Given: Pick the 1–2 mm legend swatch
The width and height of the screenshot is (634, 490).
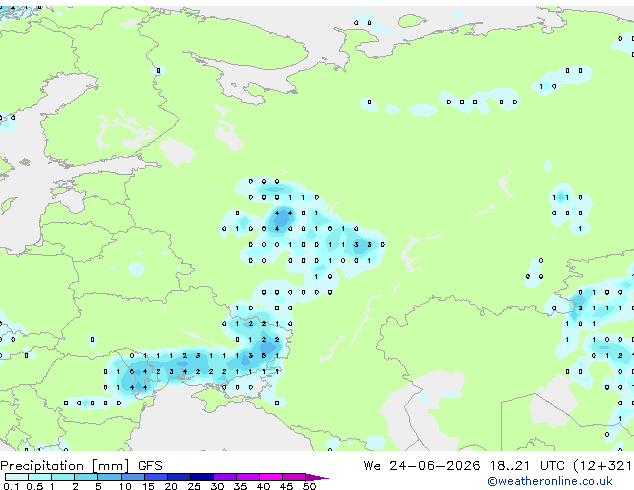Looking at the screenshot, I should [63, 477].
